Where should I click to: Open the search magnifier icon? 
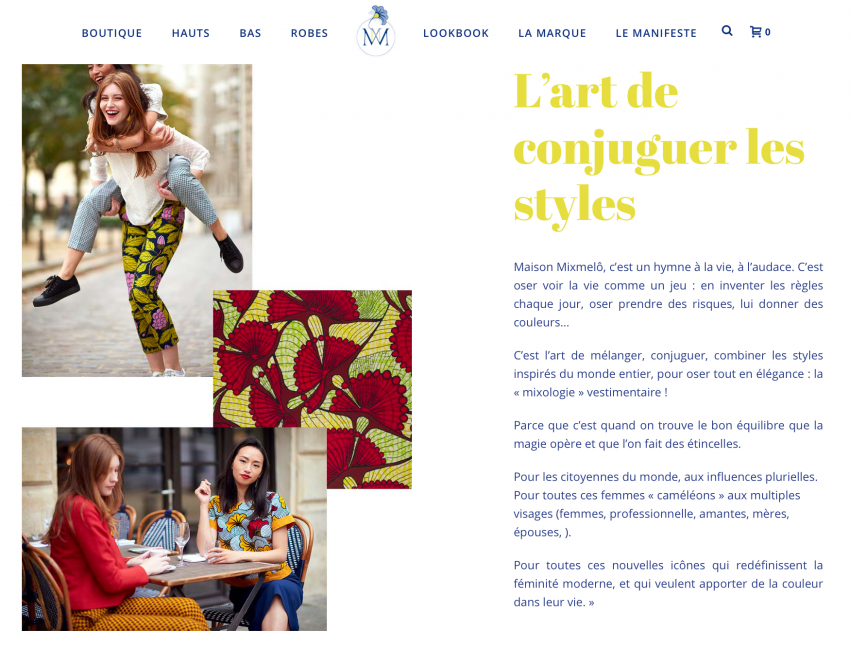[726, 31]
